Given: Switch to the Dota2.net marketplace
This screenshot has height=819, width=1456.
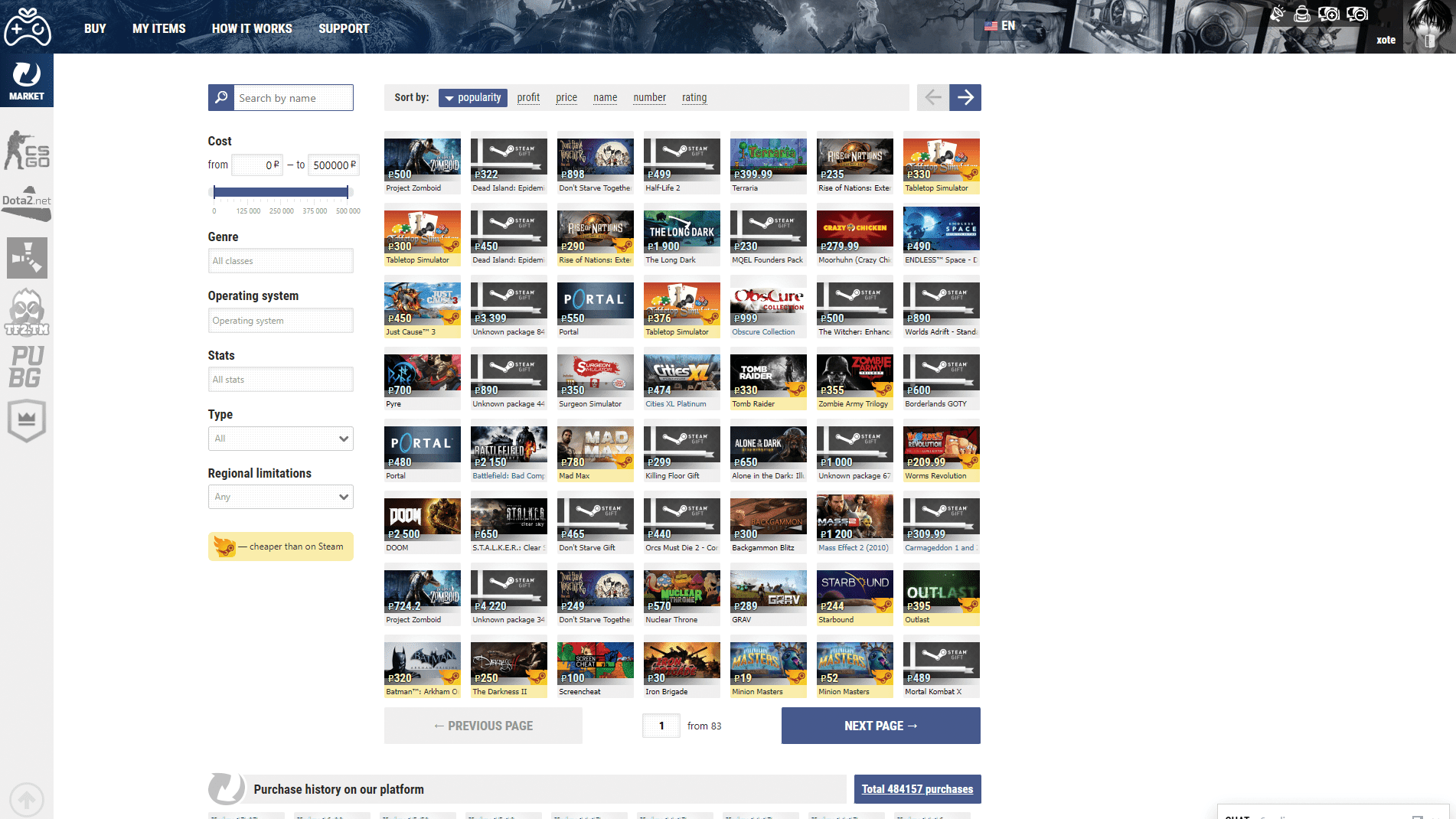Looking at the screenshot, I should point(27,201).
